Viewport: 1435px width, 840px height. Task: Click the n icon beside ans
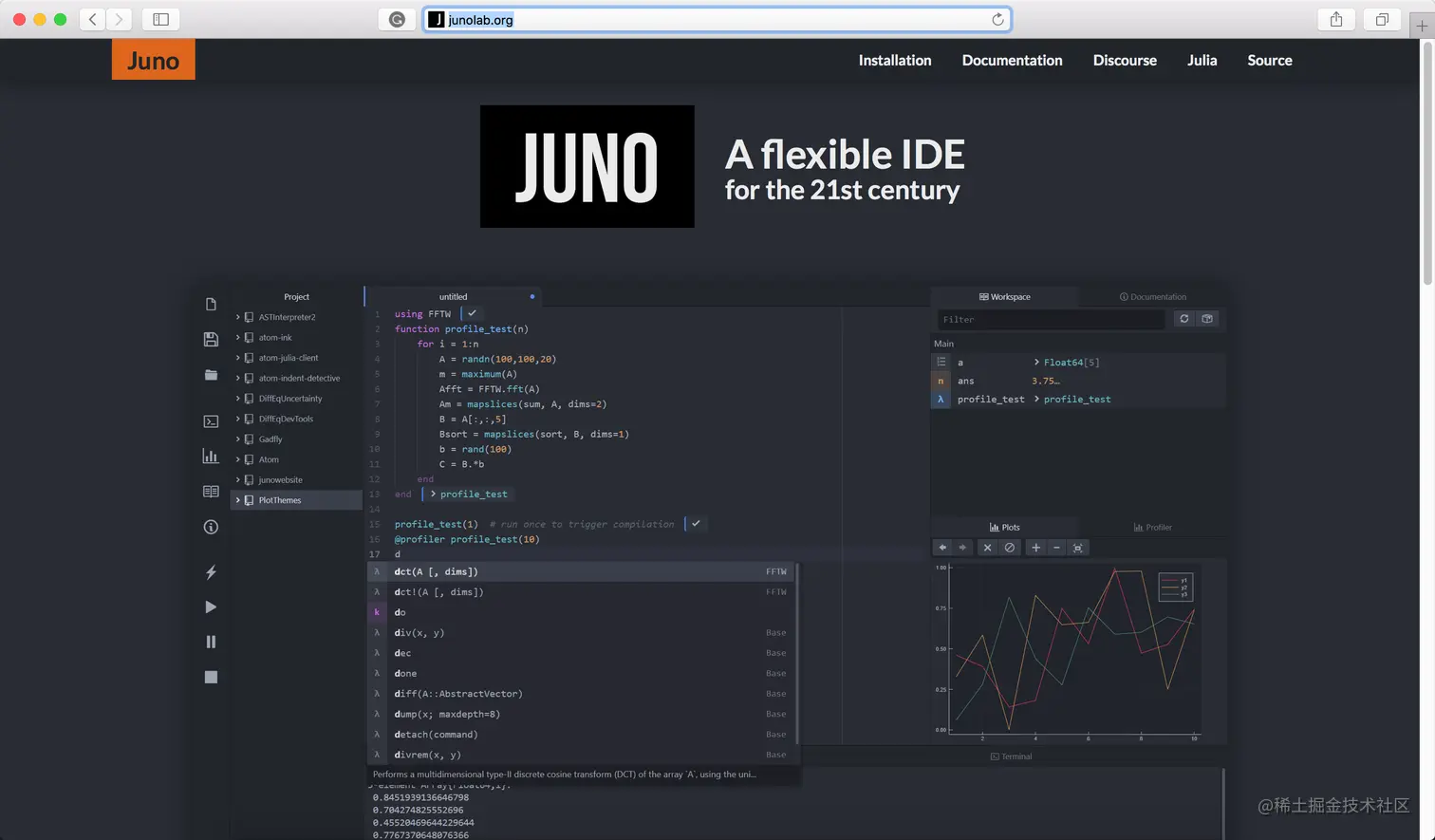pos(941,381)
